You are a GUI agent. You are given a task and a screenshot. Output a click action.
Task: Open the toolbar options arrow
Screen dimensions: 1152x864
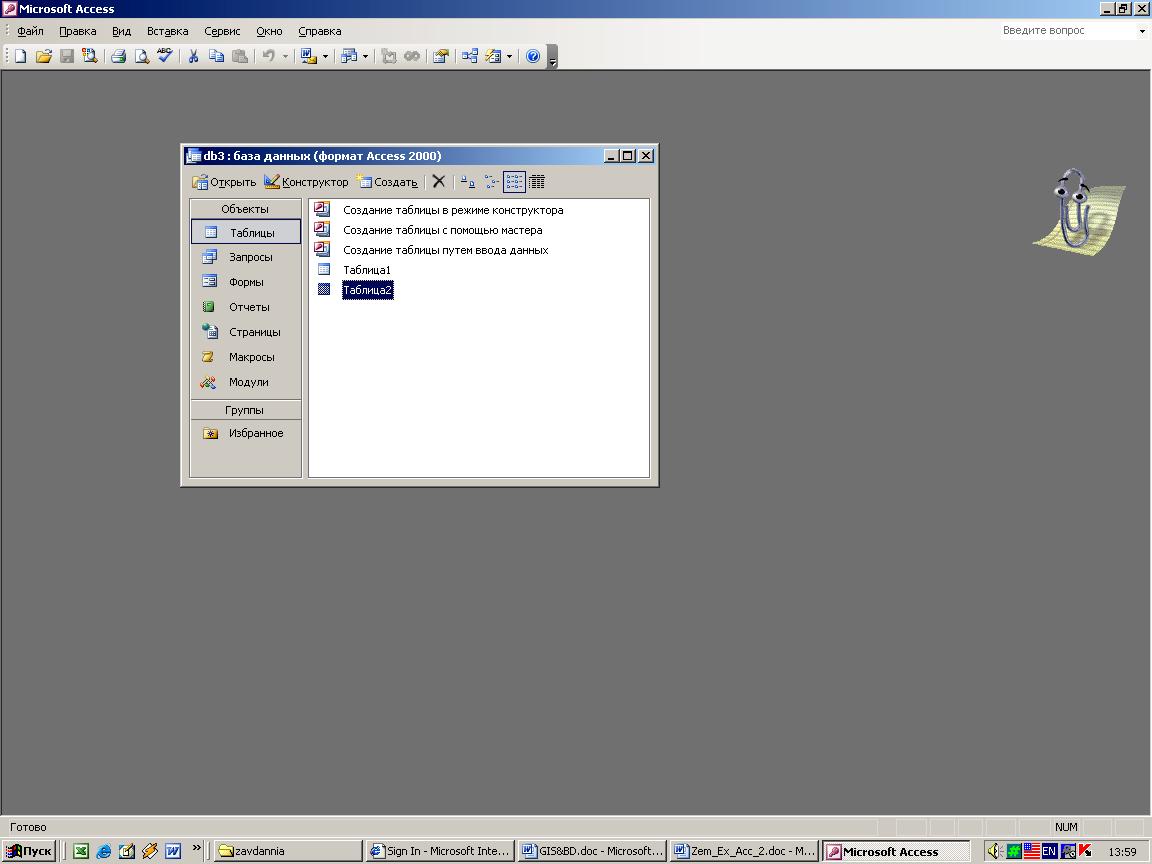point(553,57)
